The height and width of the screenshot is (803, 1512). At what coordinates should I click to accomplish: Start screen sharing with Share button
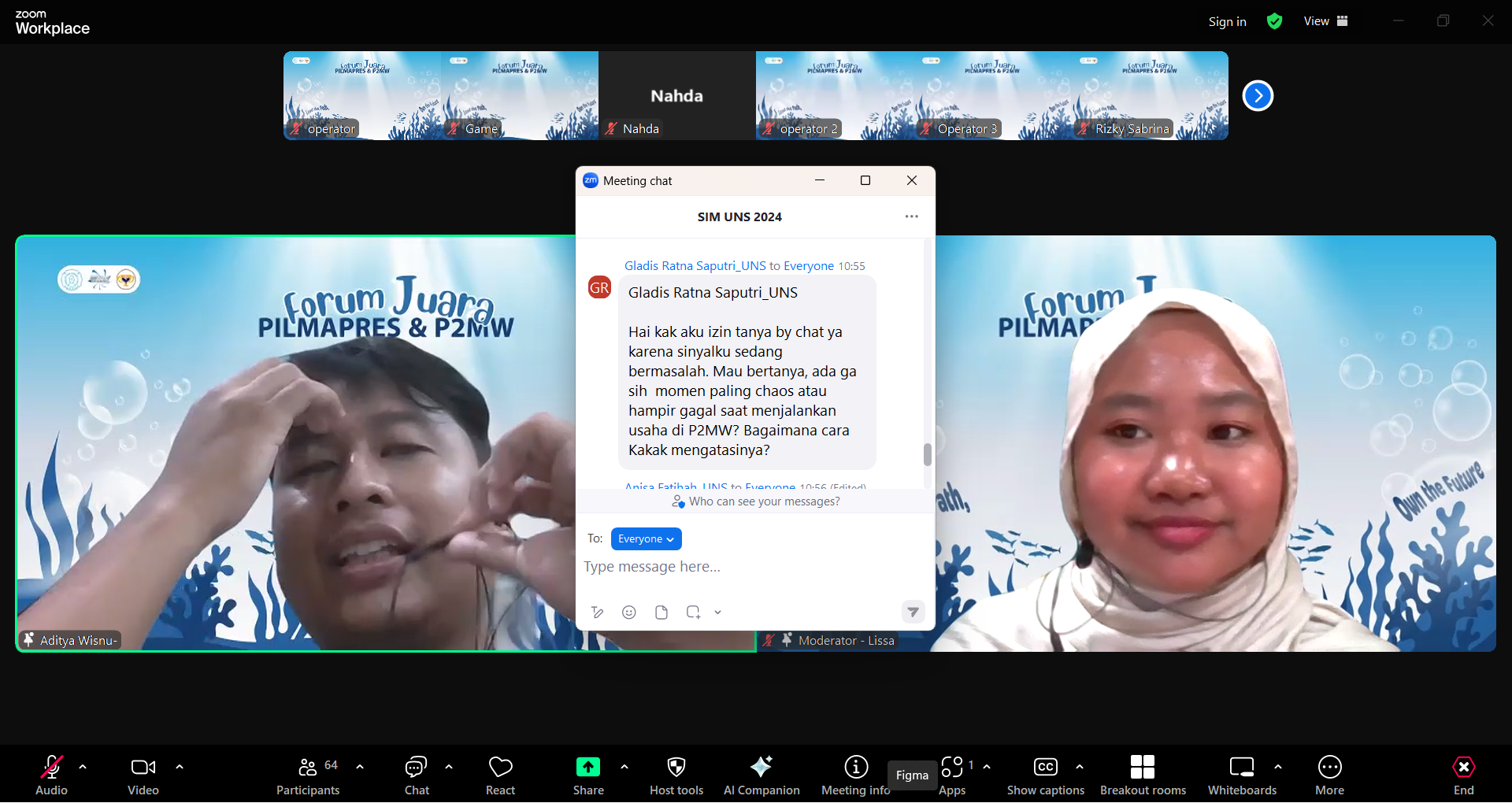pyautogui.click(x=588, y=775)
